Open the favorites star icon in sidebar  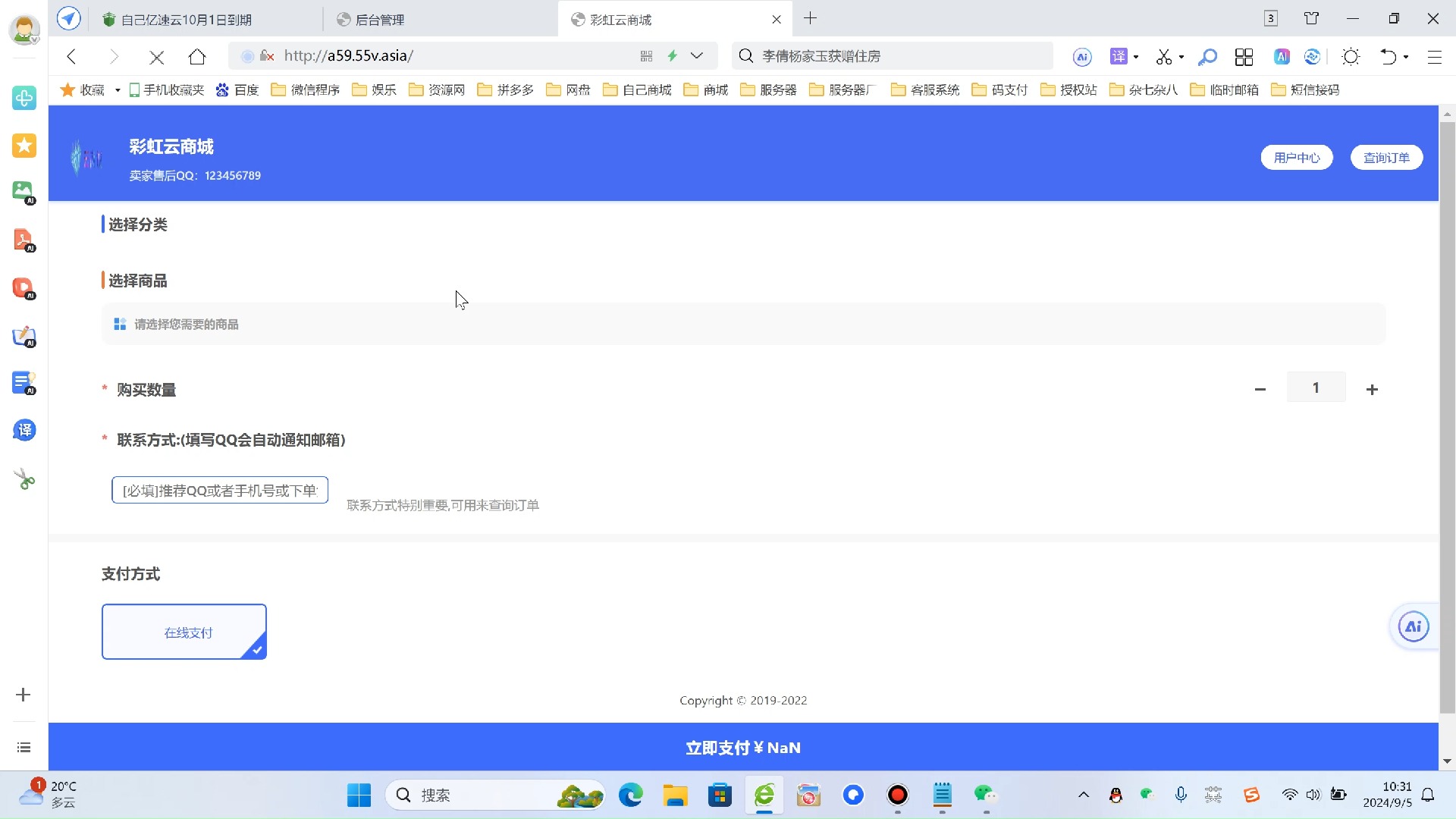click(24, 146)
